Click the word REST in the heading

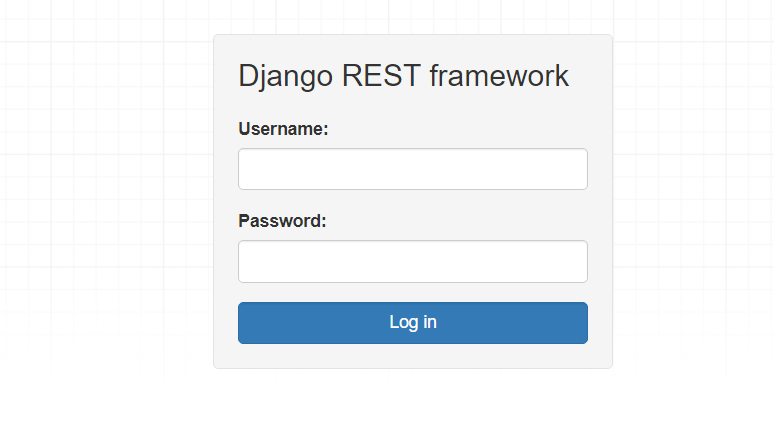click(x=381, y=76)
